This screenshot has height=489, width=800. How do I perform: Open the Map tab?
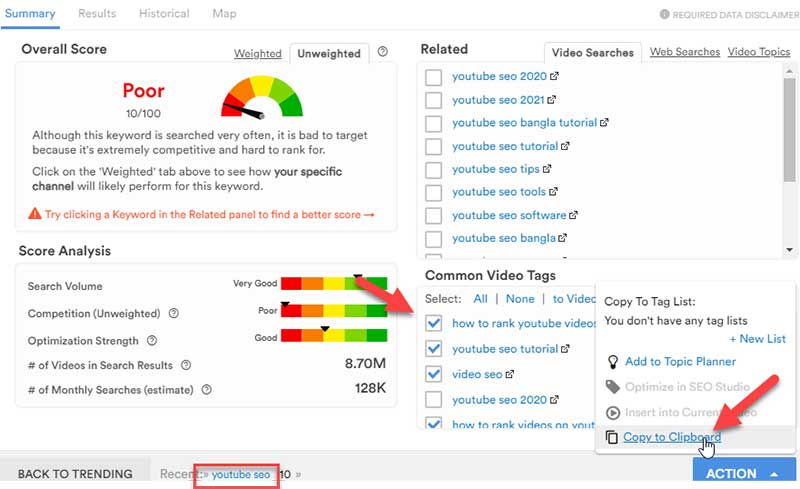(224, 14)
